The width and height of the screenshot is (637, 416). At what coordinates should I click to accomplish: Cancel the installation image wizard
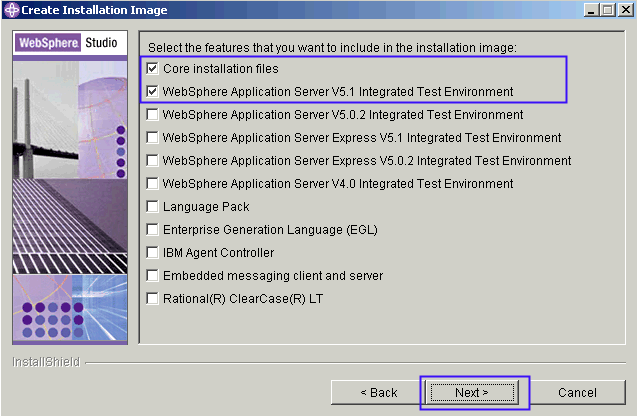point(577,392)
